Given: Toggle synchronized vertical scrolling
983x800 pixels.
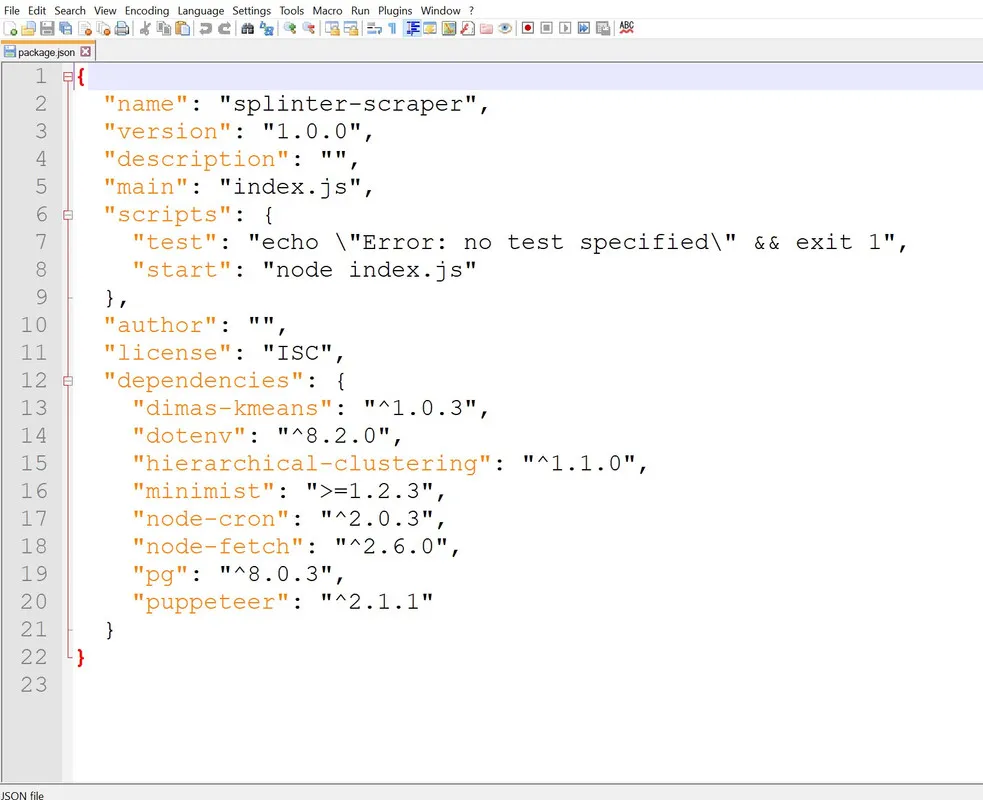Looking at the screenshot, I should point(332,28).
